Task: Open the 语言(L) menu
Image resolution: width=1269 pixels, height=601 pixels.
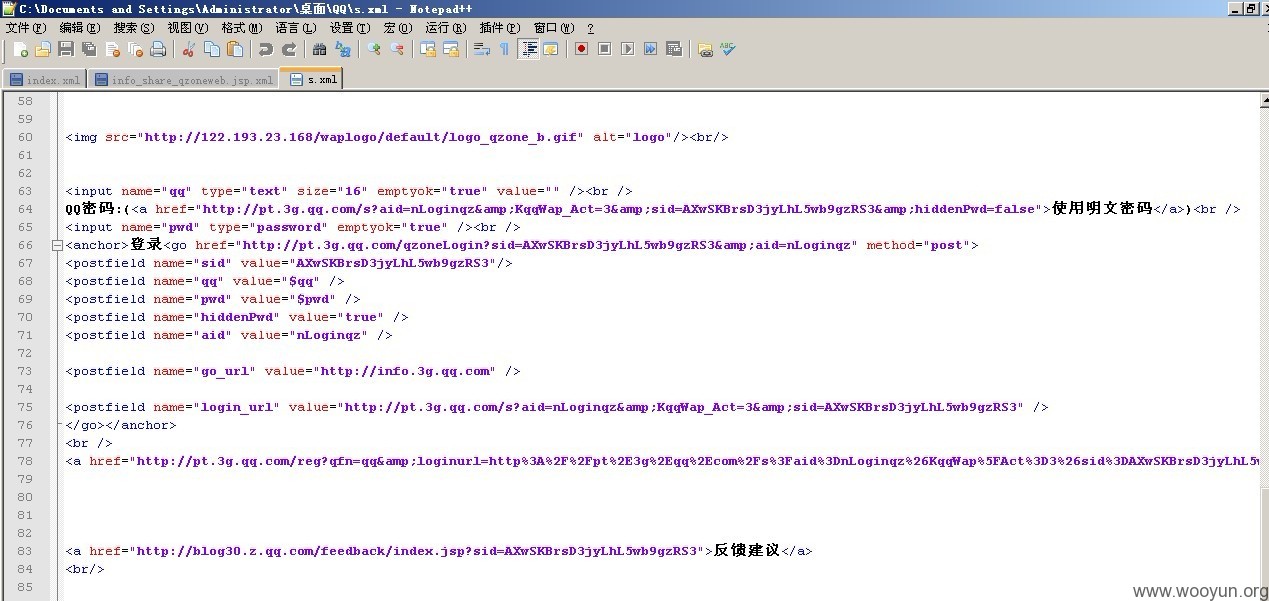Action: click(x=296, y=27)
